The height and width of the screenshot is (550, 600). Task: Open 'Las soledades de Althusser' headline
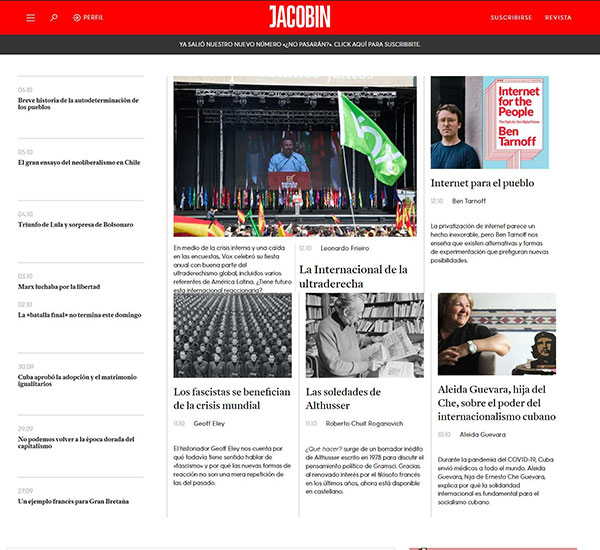pyautogui.click(x=343, y=398)
